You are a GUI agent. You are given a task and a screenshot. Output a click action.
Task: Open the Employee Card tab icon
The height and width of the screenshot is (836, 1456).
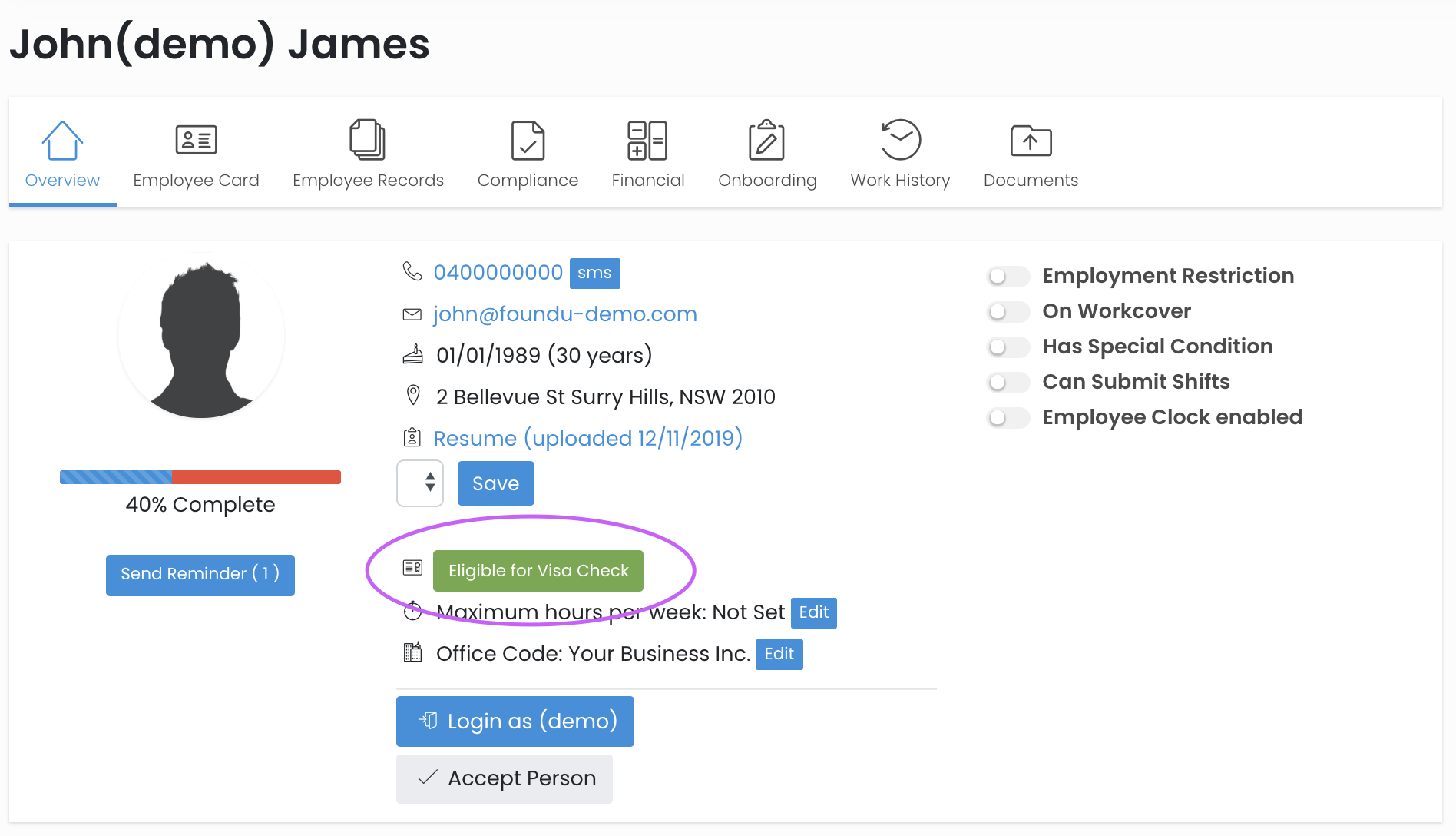(196, 140)
